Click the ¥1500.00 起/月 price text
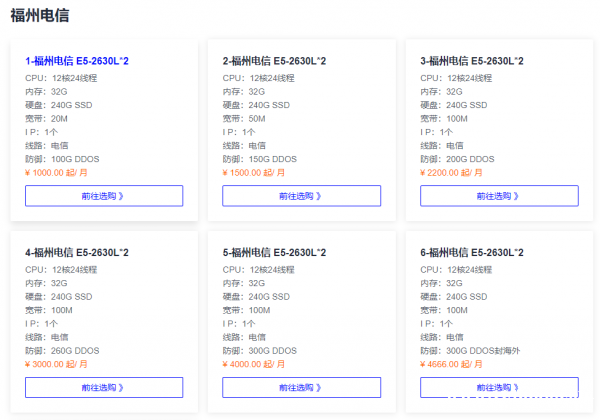 point(254,172)
